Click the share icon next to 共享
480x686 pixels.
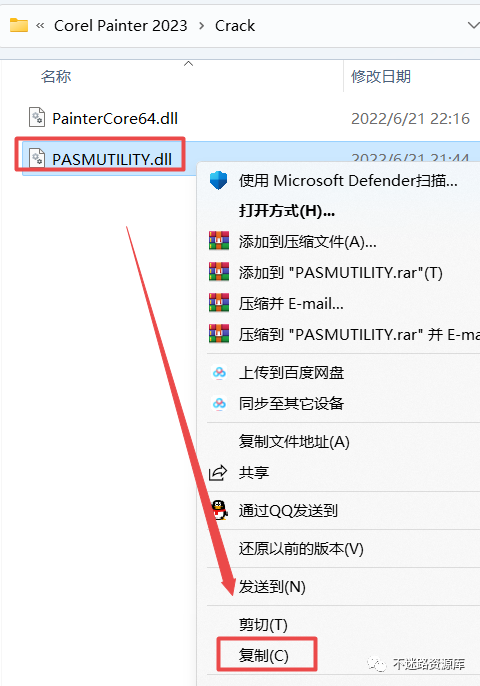click(218, 472)
